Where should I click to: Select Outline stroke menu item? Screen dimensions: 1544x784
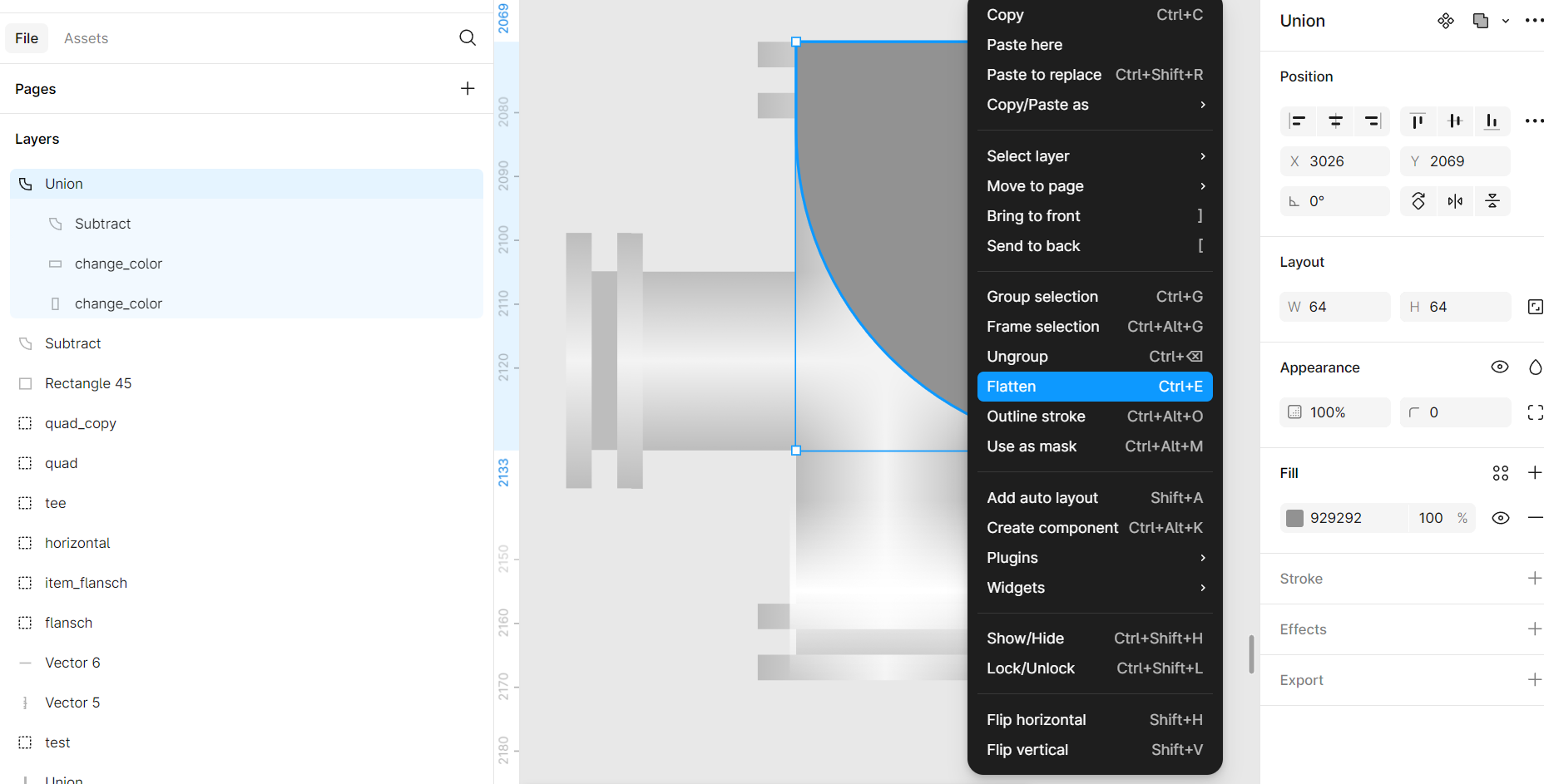1095,417
